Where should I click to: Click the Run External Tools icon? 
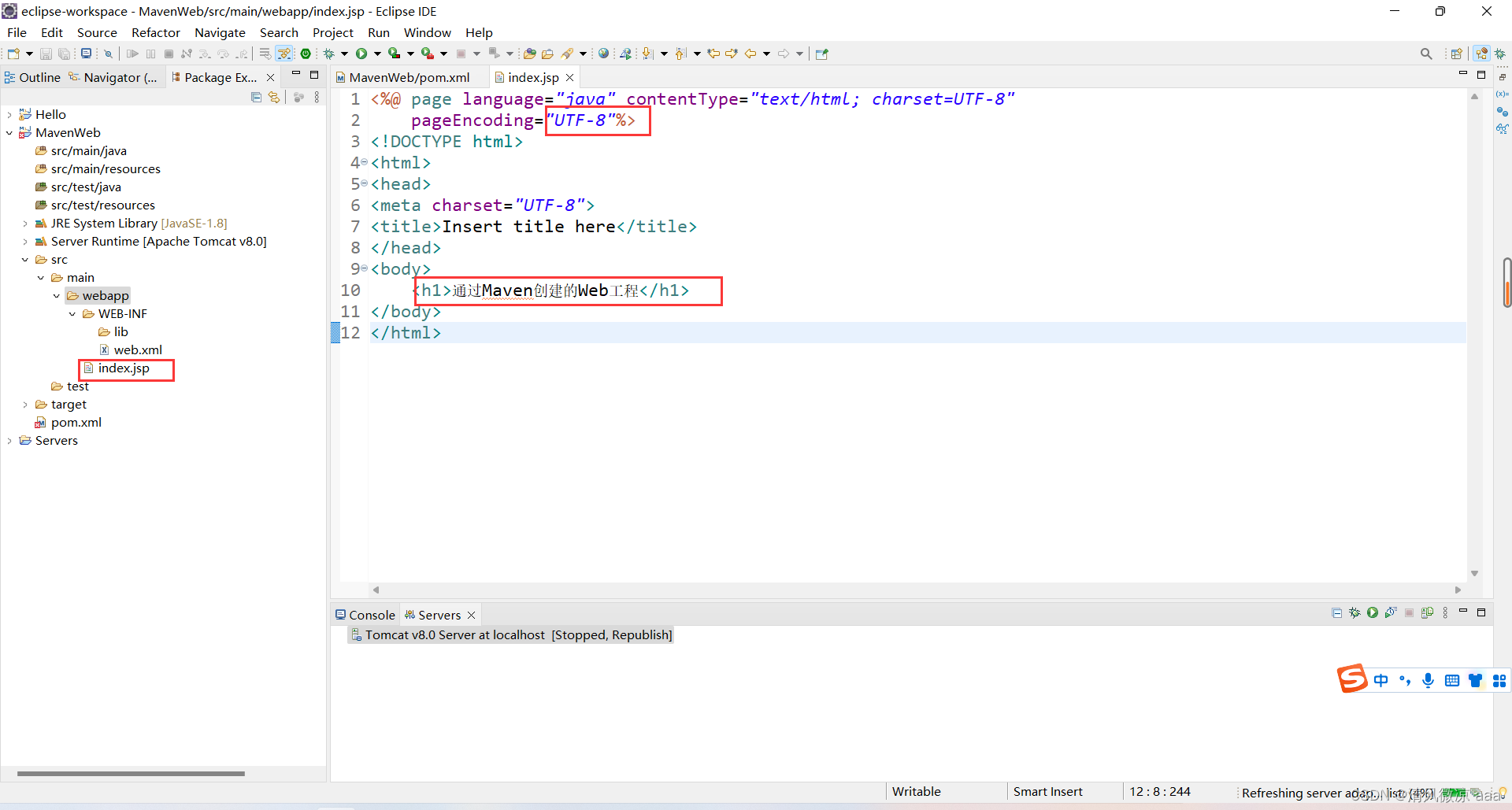pos(427,54)
